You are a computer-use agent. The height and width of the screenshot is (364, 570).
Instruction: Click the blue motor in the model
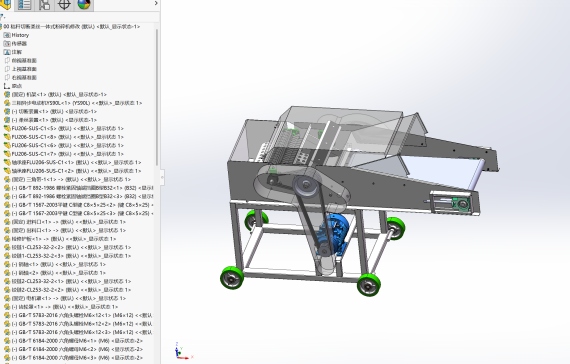pyautogui.click(x=333, y=233)
